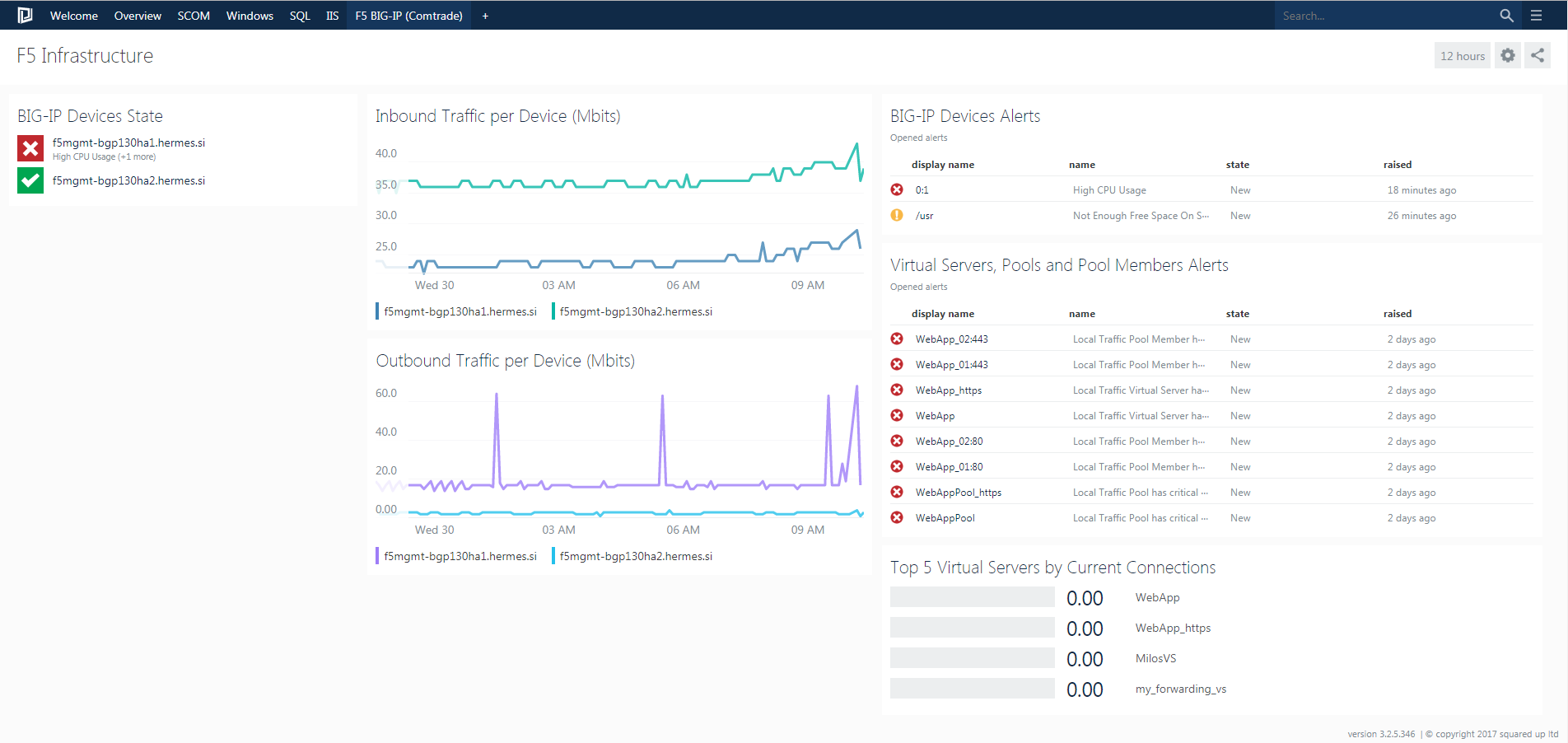Image resolution: width=1568 pixels, height=743 pixels.
Task: Open the hamburger menu icon
Action: pyautogui.click(x=1536, y=16)
